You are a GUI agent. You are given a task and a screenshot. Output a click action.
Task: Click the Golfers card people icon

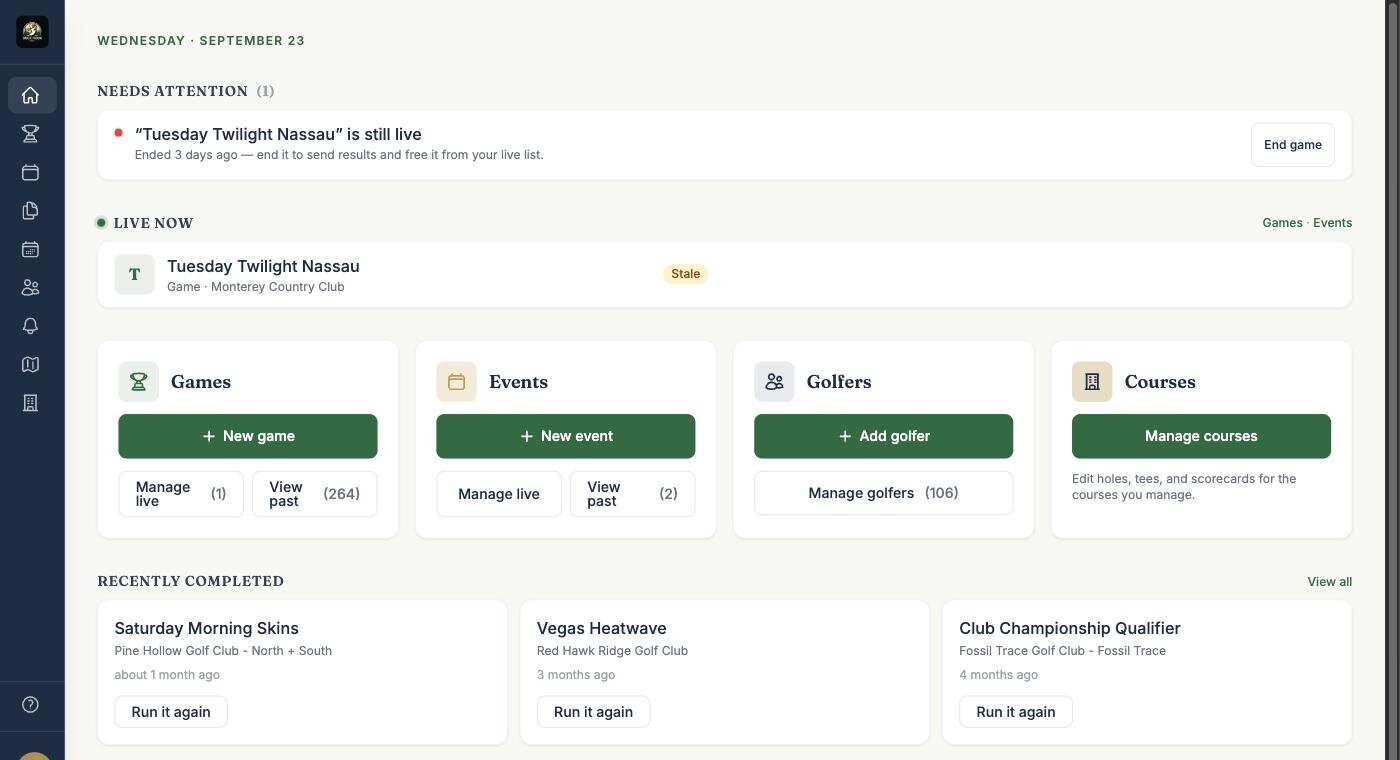click(x=774, y=382)
